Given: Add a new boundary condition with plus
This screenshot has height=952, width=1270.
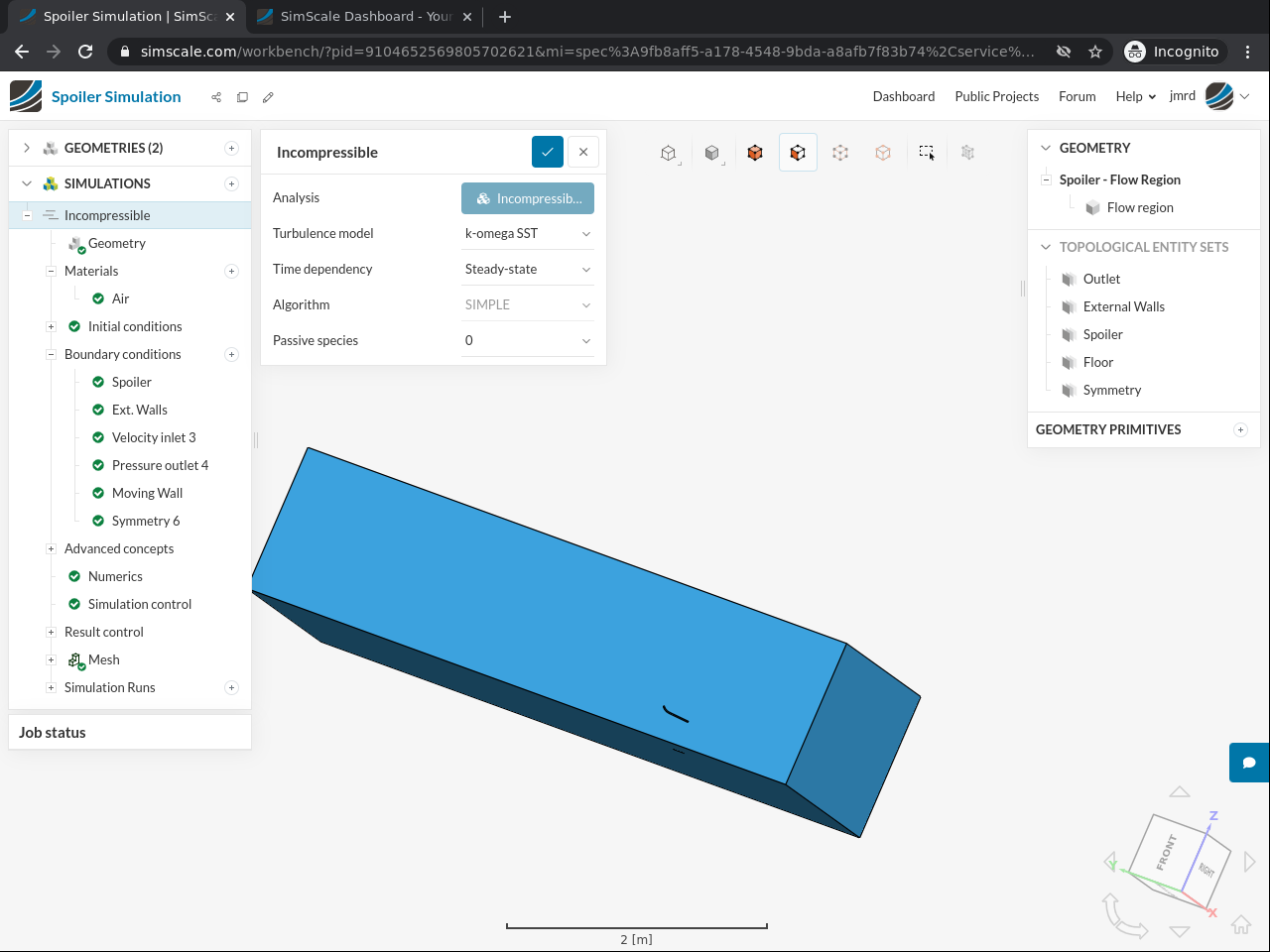Looking at the screenshot, I should click(231, 354).
